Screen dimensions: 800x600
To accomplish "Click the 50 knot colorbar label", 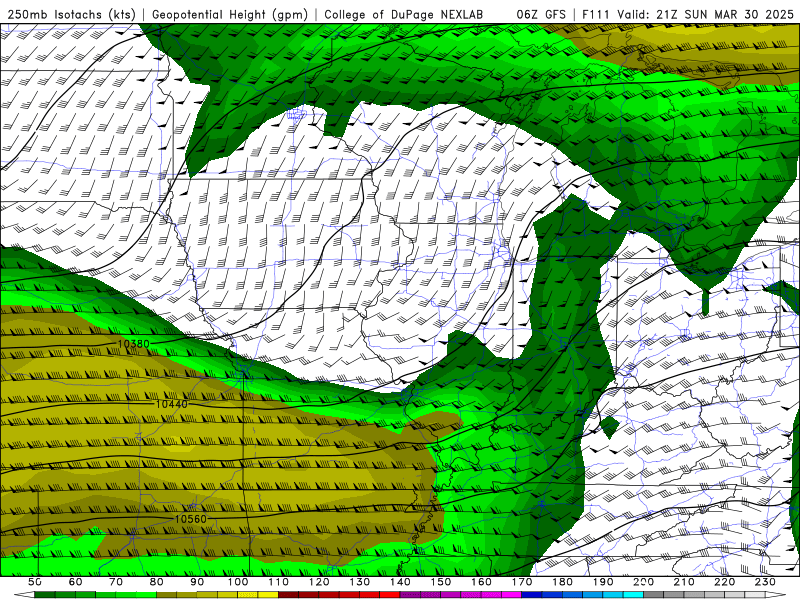I will coord(34,582).
